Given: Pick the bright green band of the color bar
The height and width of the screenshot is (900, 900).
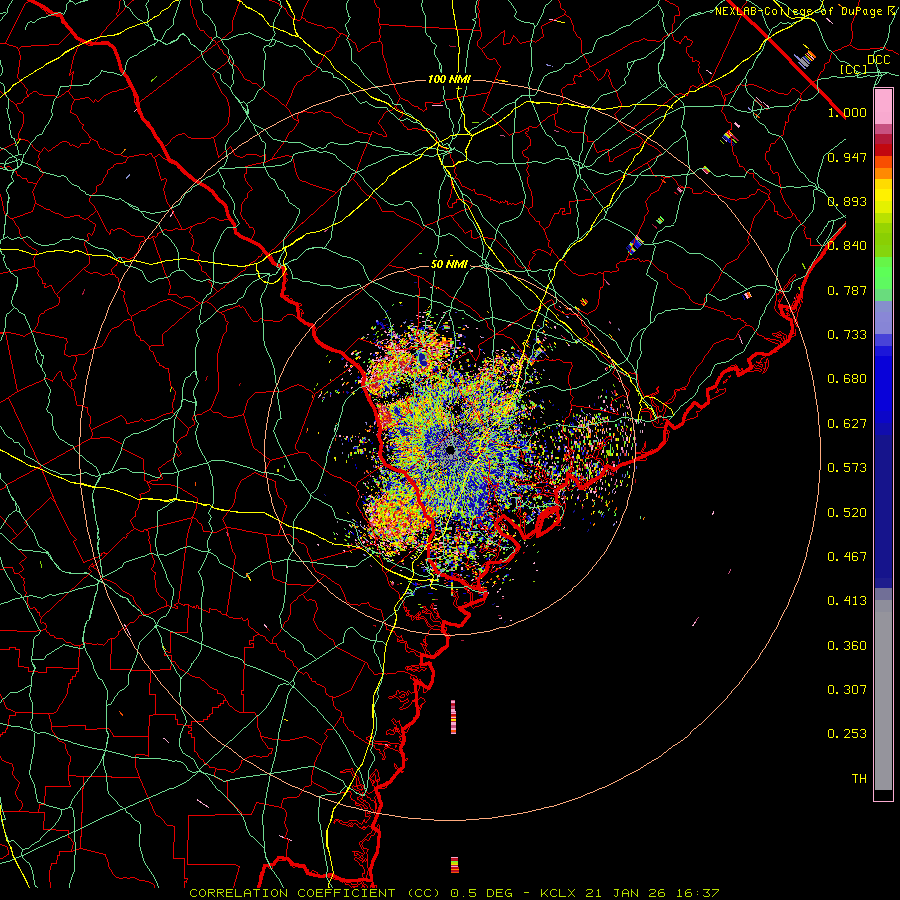Looking at the screenshot, I should pyautogui.click(x=883, y=273).
